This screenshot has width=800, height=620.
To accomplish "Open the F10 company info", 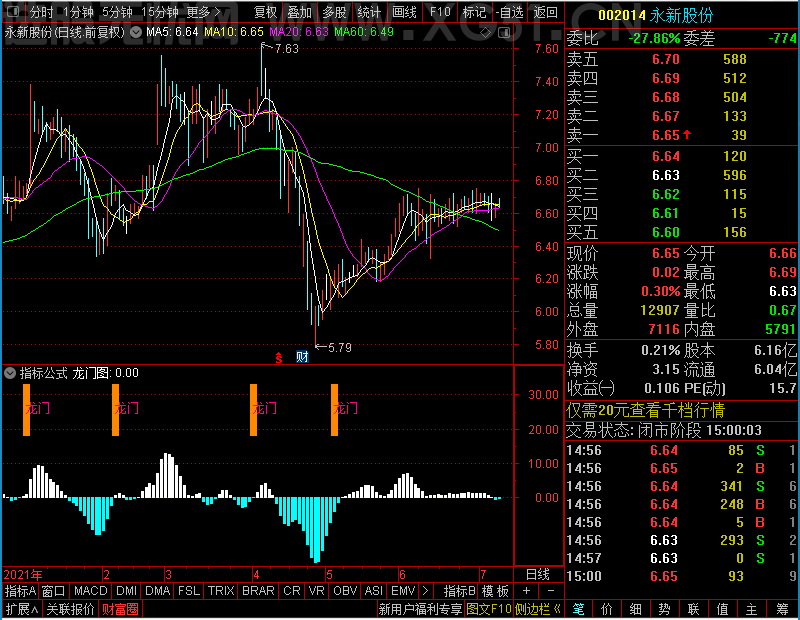I will click(440, 11).
